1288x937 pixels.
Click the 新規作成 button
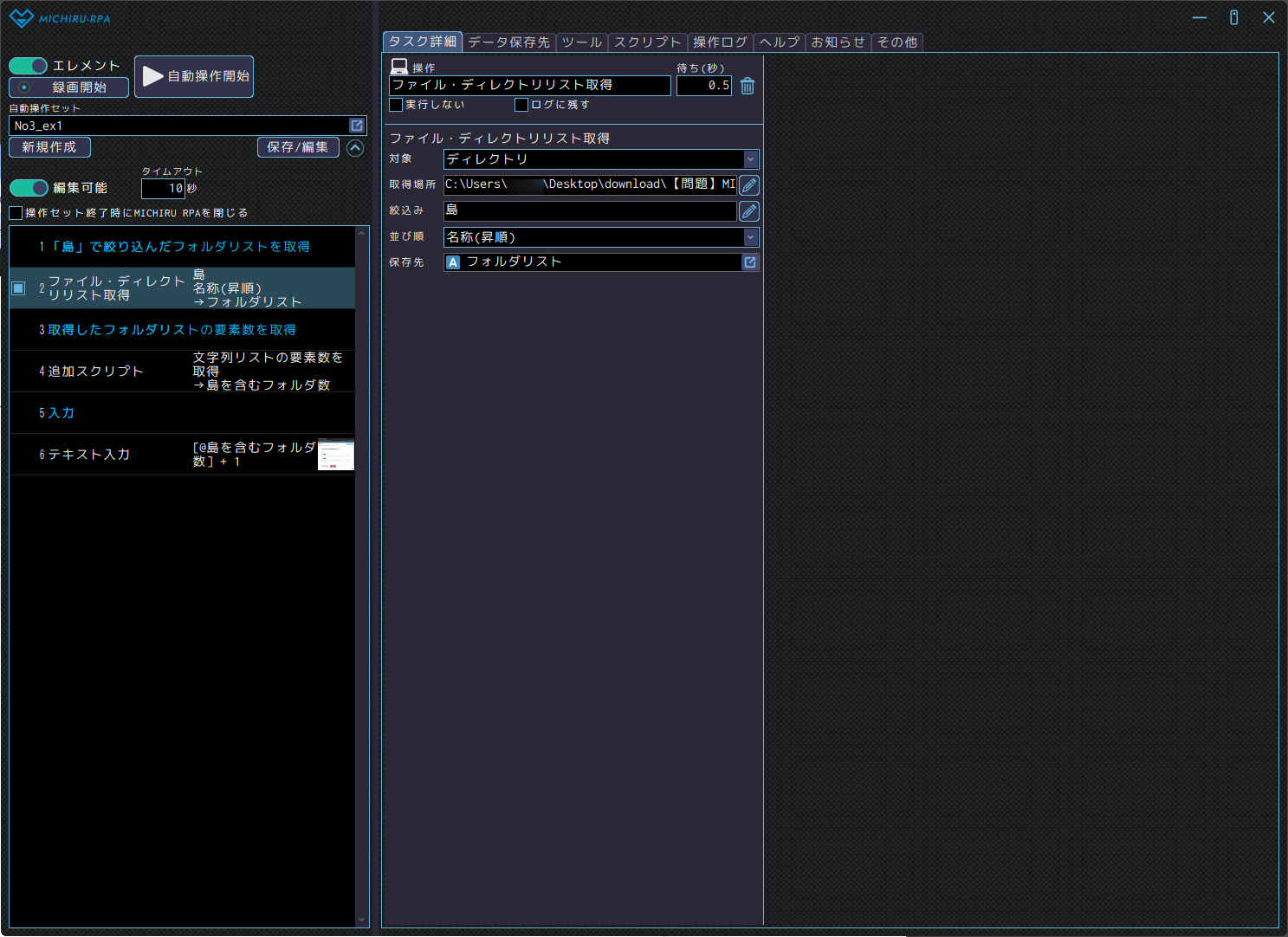coord(49,147)
